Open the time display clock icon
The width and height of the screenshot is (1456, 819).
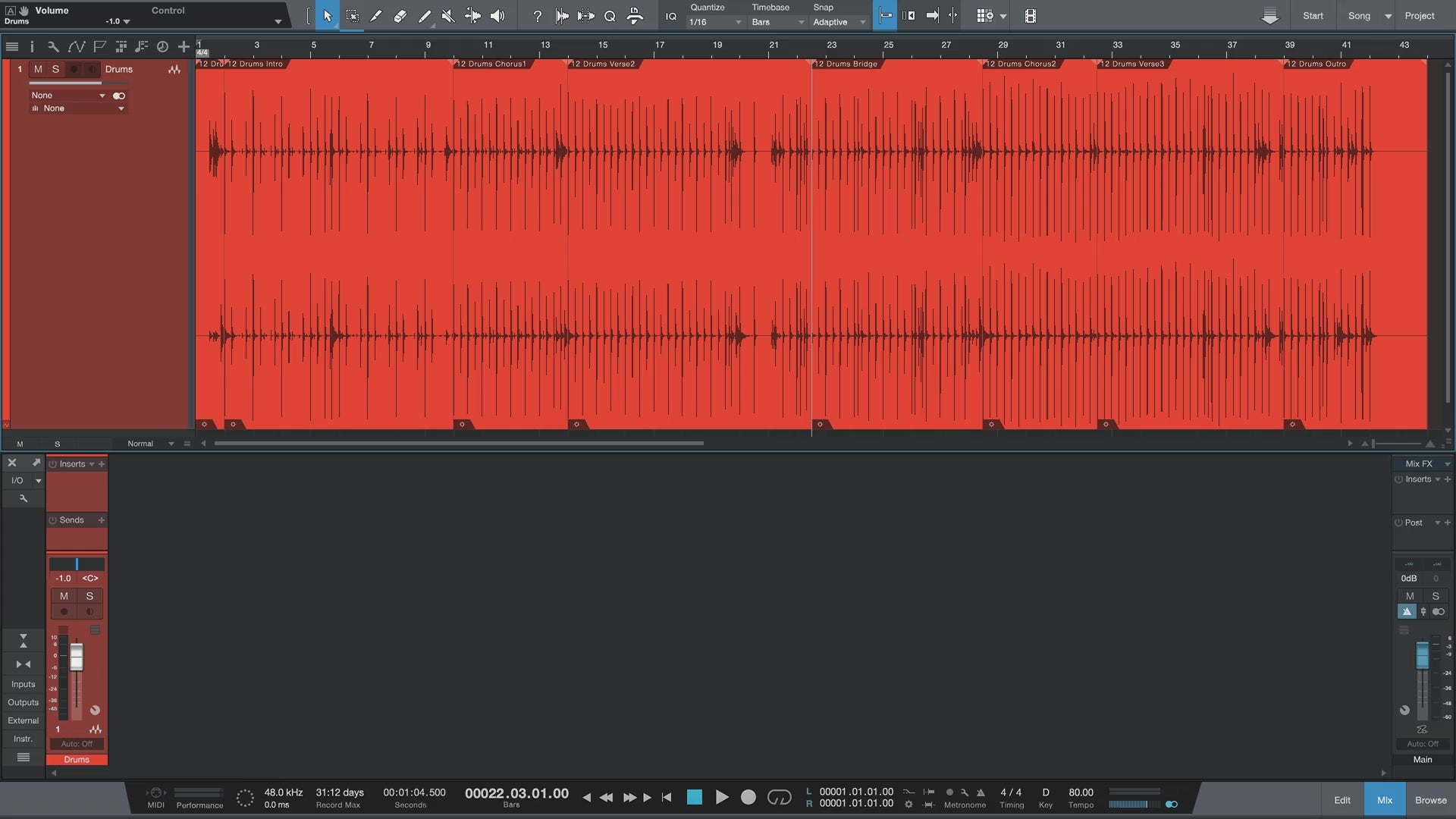point(162,46)
